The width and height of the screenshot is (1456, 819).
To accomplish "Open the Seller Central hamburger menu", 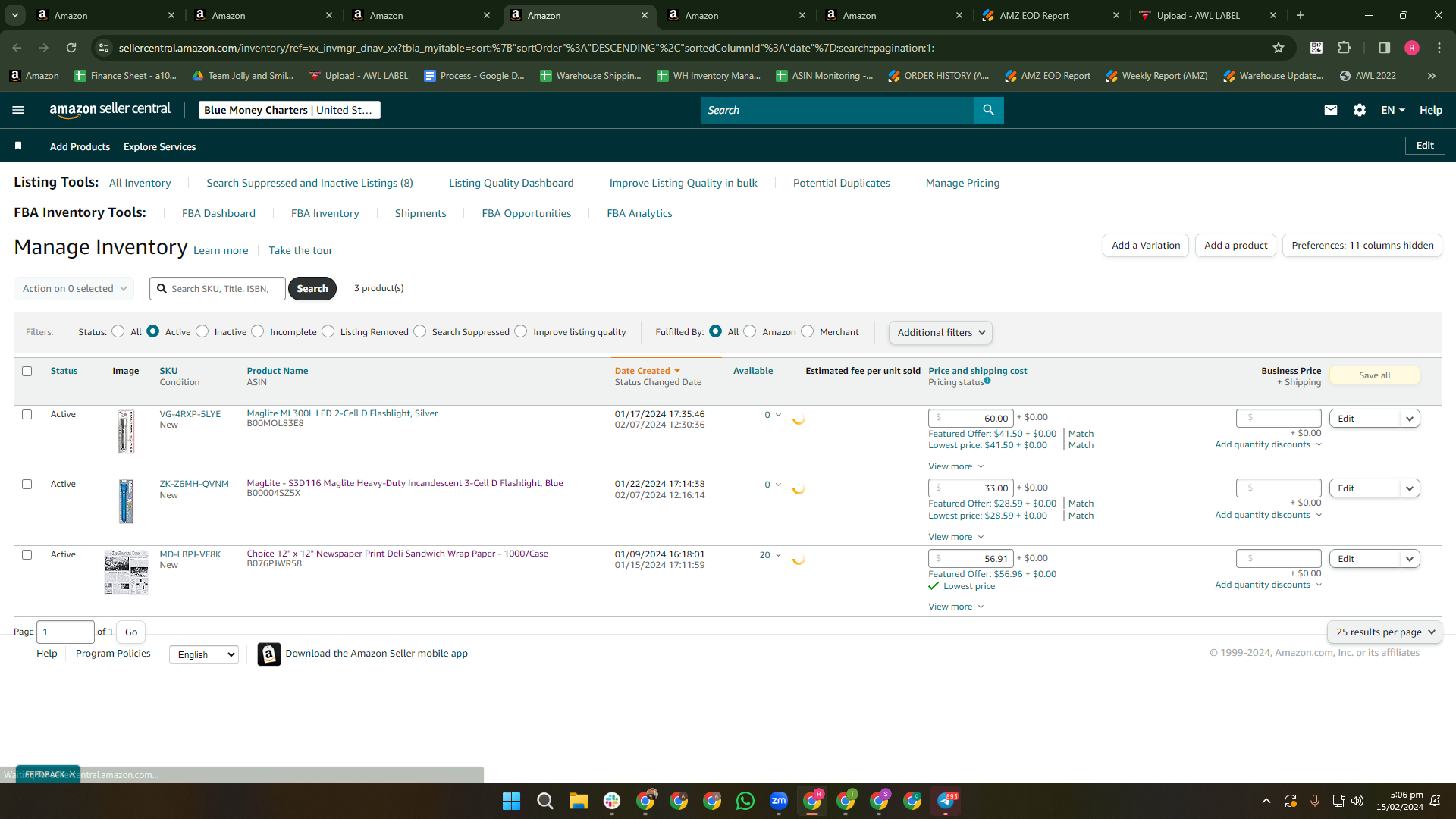I will tap(18, 110).
